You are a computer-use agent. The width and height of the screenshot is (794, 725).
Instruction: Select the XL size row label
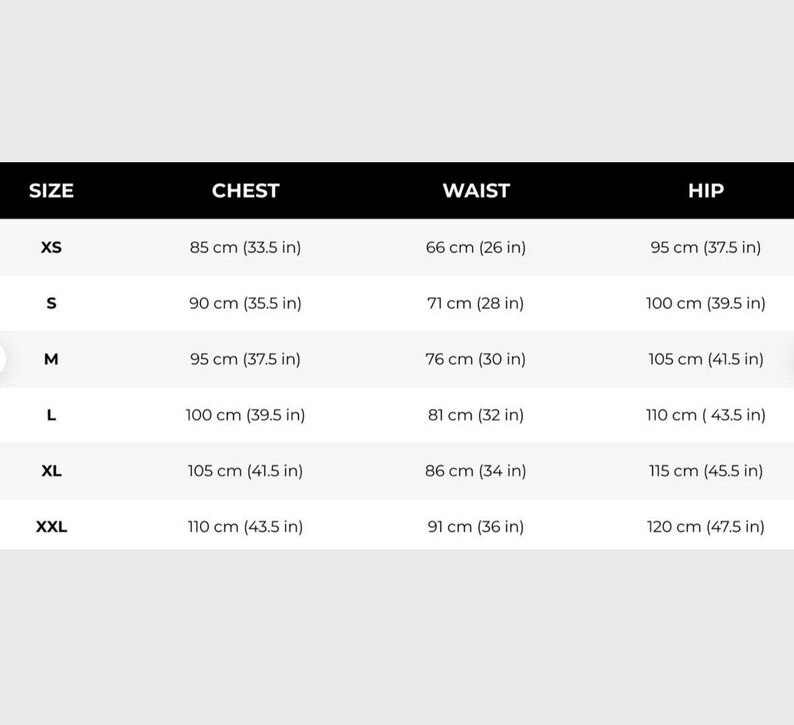[x=51, y=471]
